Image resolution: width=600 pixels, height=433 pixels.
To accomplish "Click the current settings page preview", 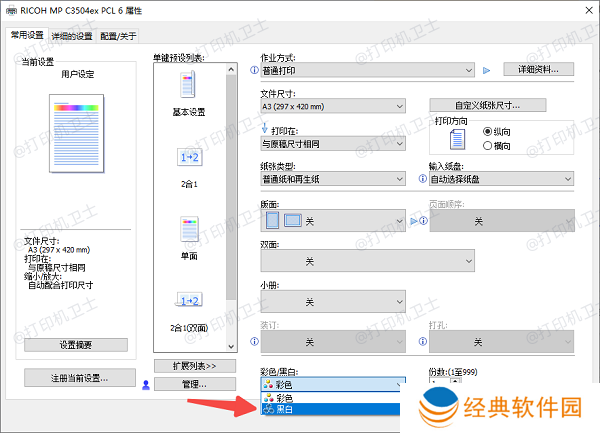I will pyautogui.click(x=77, y=133).
